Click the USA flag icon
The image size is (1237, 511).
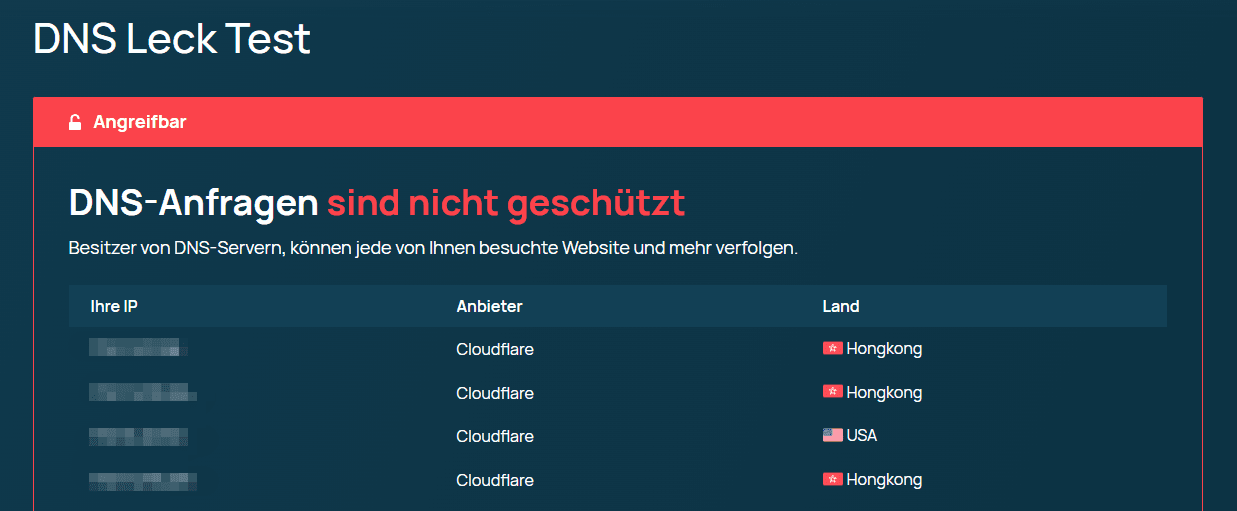(x=832, y=436)
